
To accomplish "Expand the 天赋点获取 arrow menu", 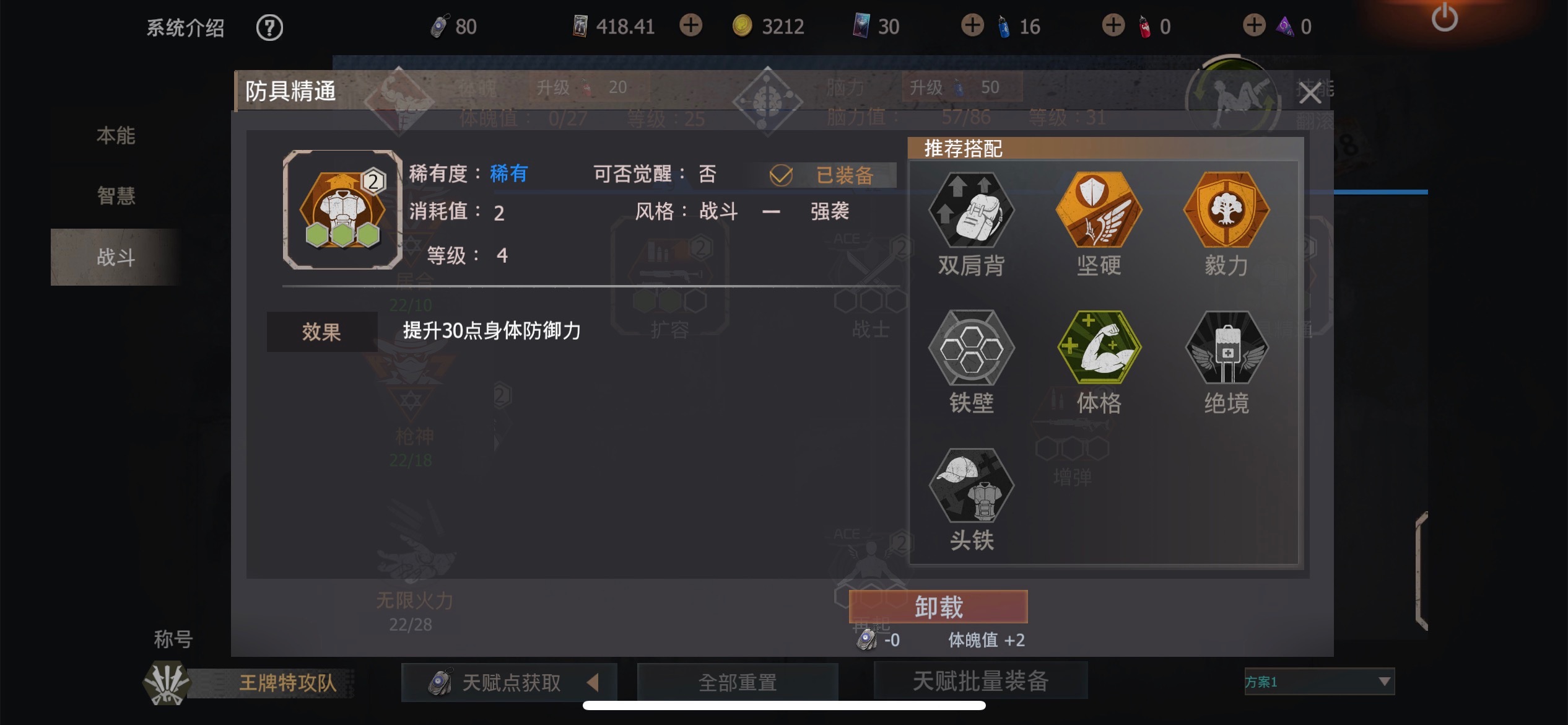I will coord(593,682).
